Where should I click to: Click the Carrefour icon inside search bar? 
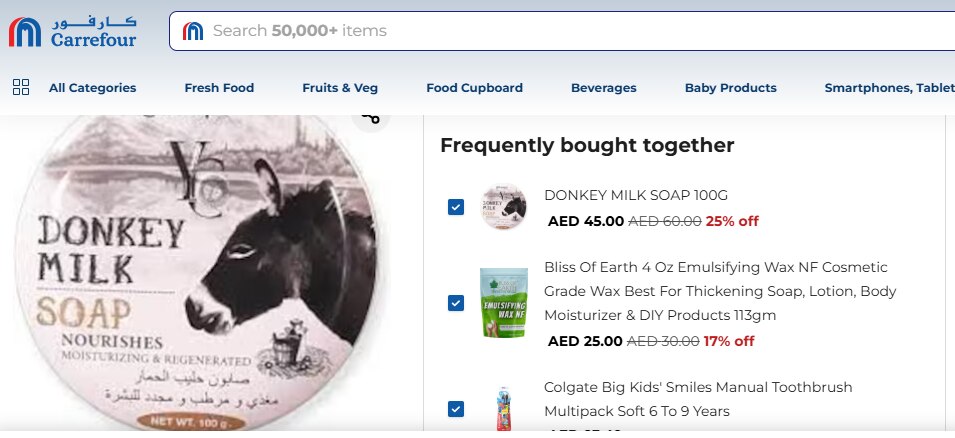point(193,31)
